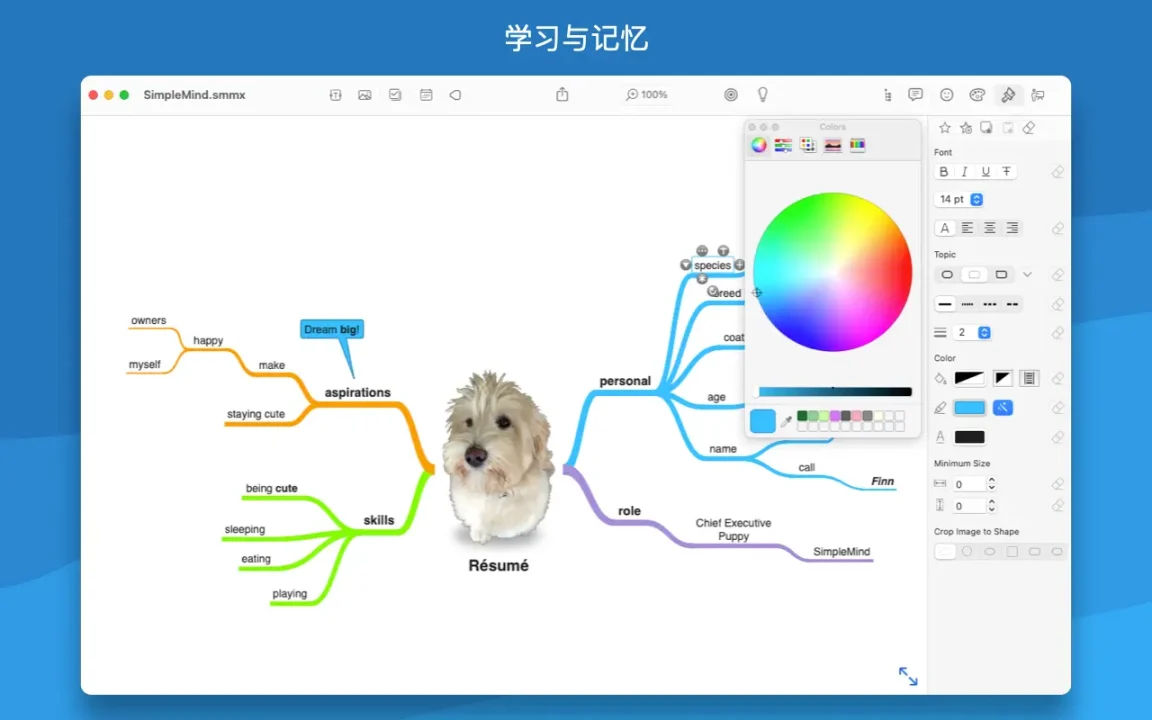Viewport: 1152px width, 720px height.
Task: Pick a hue on the color wheel
Action: coord(832,272)
